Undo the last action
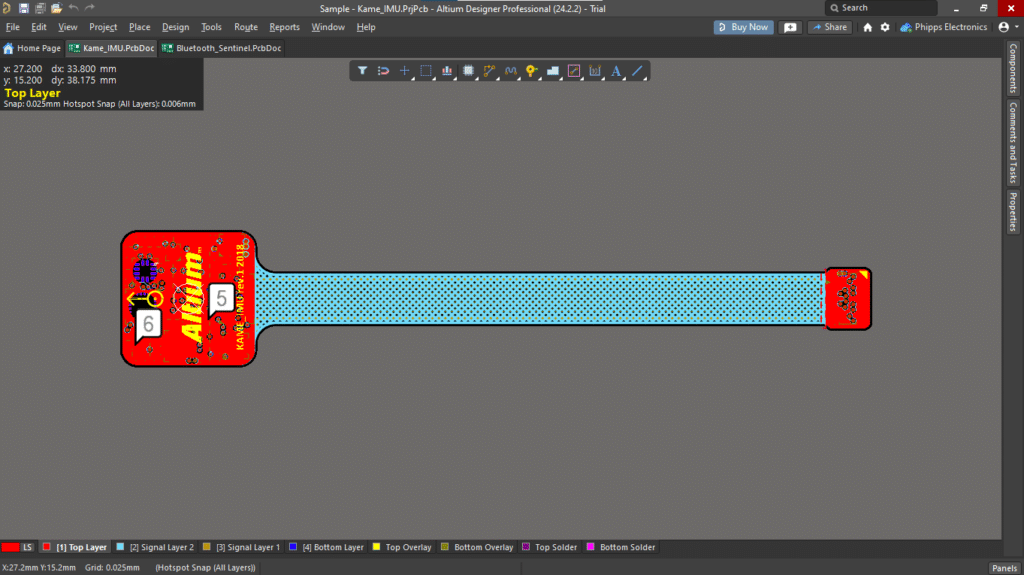Screen dimensions: 1024x575 (x=73, y=8)
